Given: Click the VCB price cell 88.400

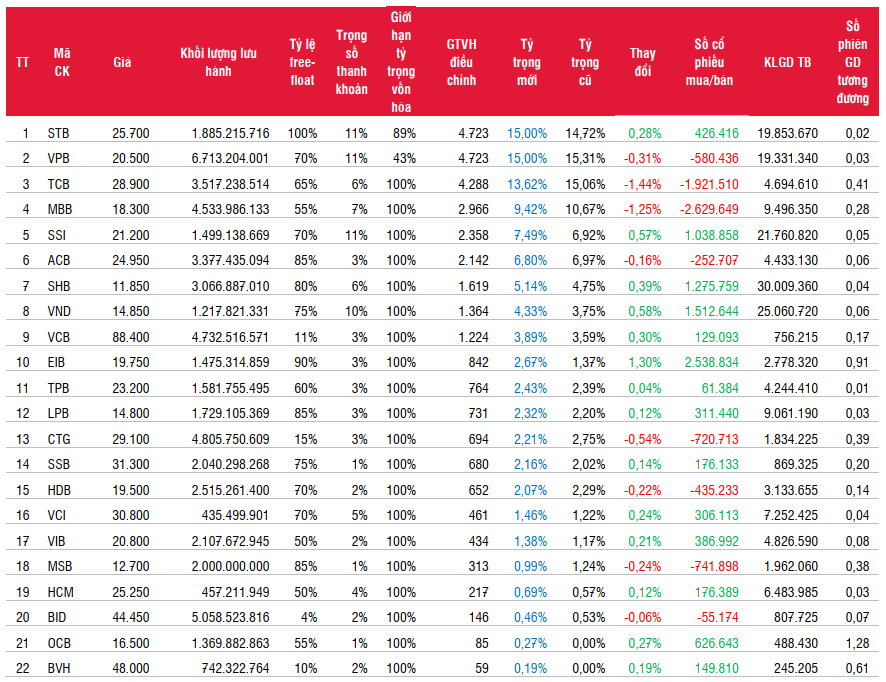Looking at the screenshot, I should (x=131, y=336).
